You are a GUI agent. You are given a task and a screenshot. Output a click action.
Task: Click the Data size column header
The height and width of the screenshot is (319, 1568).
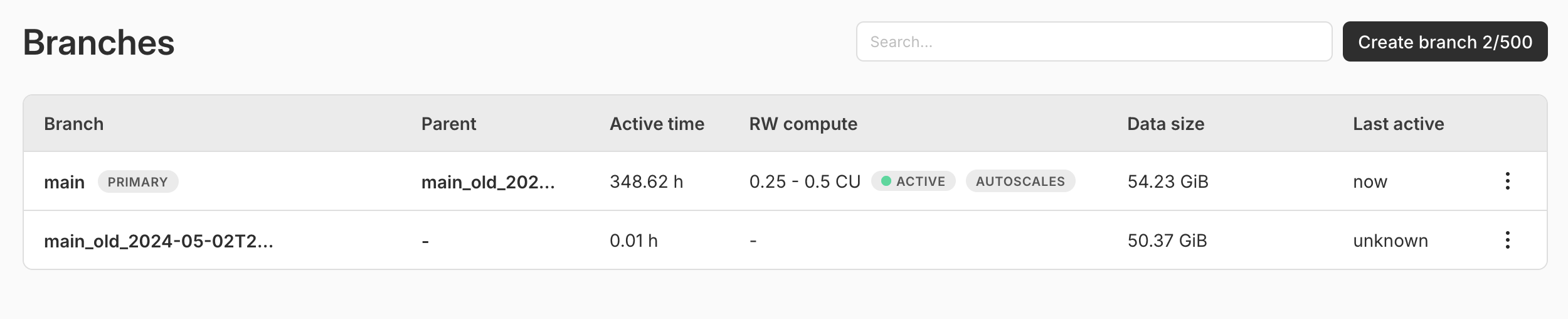[x=1165, y=124]
